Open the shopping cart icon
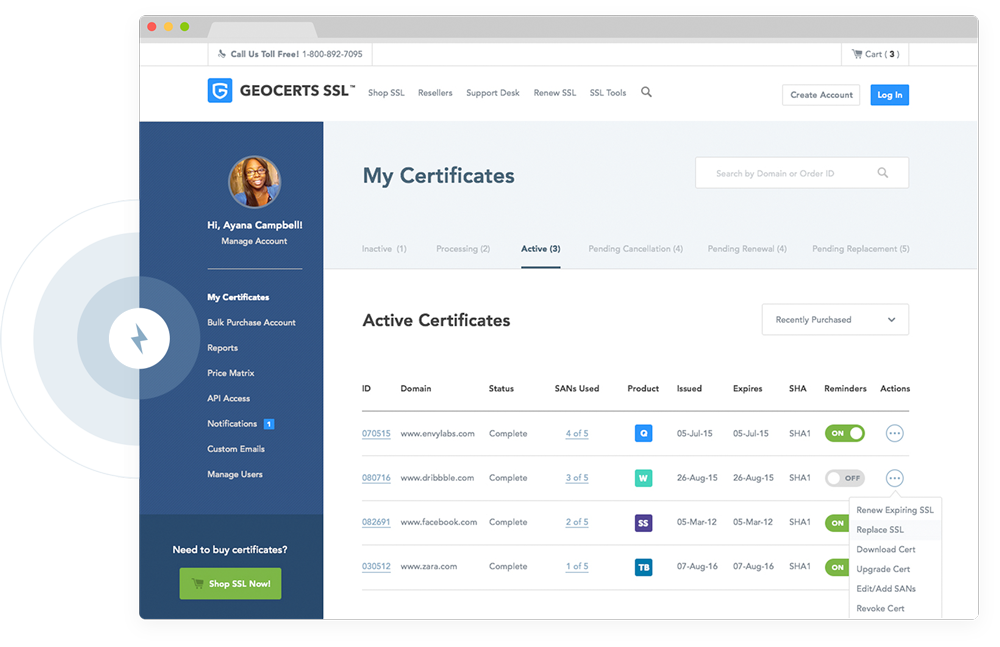Screen dimensions: 1000x647 pos(857,54)
